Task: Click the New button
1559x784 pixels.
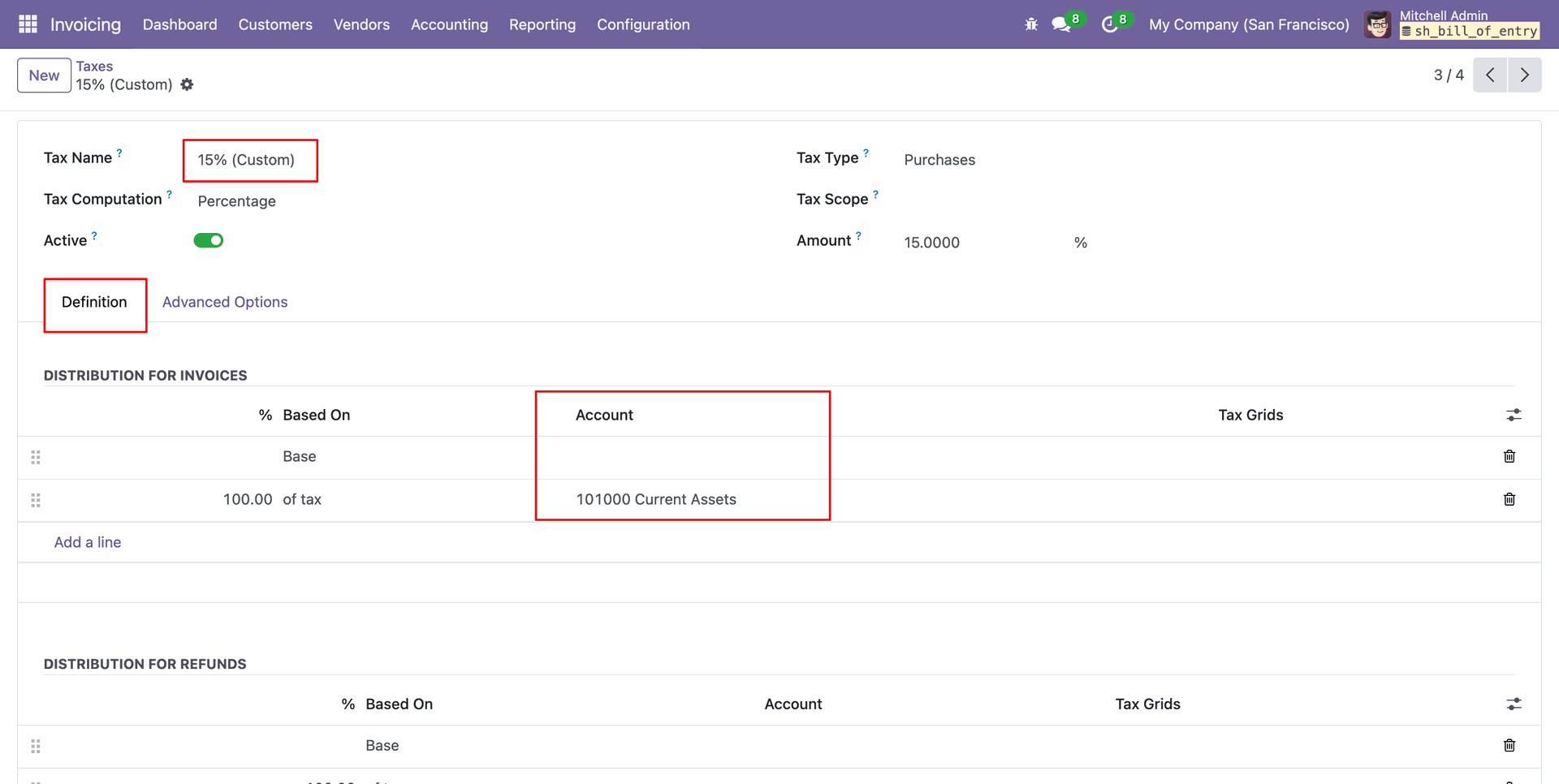Action: tap(44, 75)
